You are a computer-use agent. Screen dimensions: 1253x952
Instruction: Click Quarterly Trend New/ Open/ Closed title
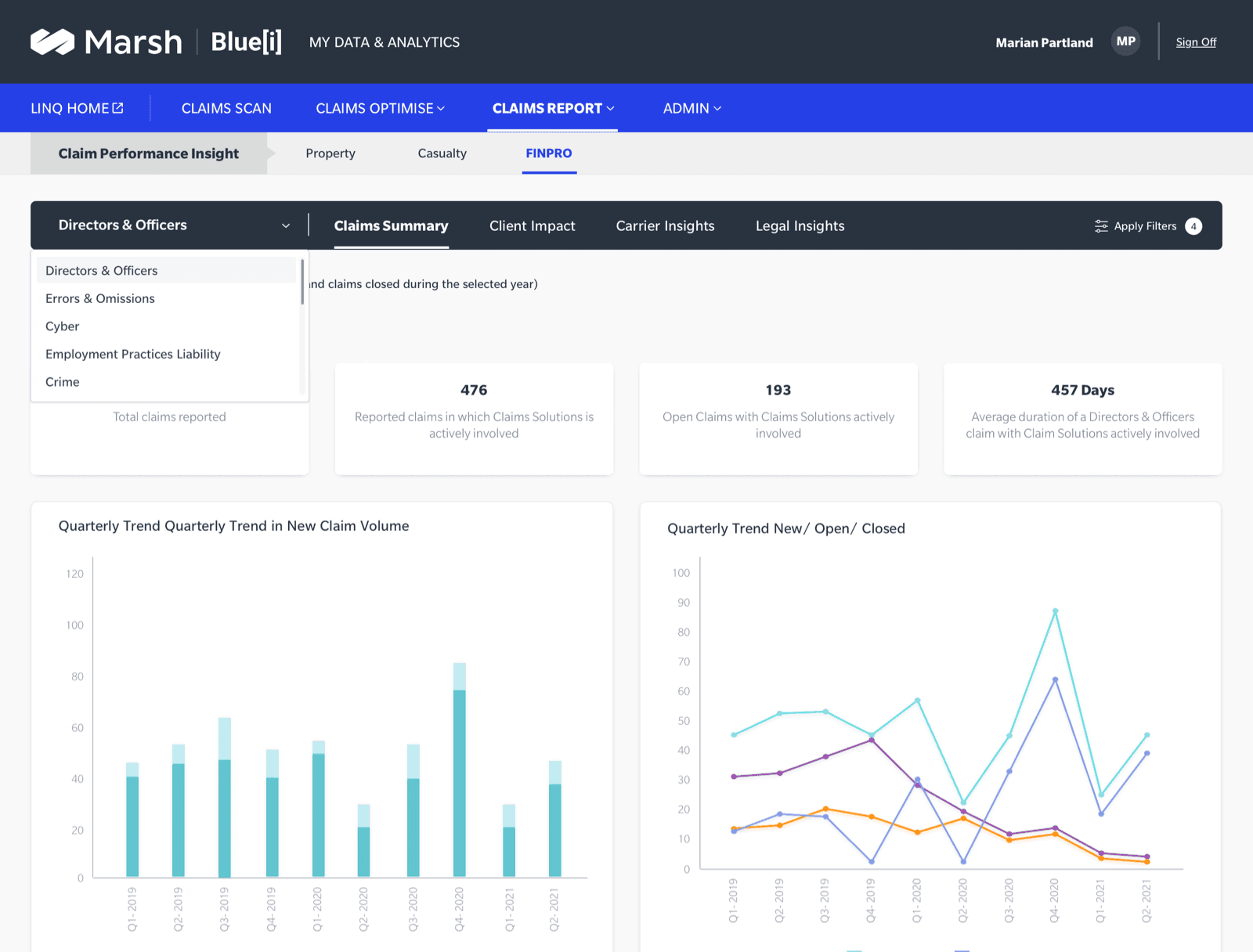point(786,528)
